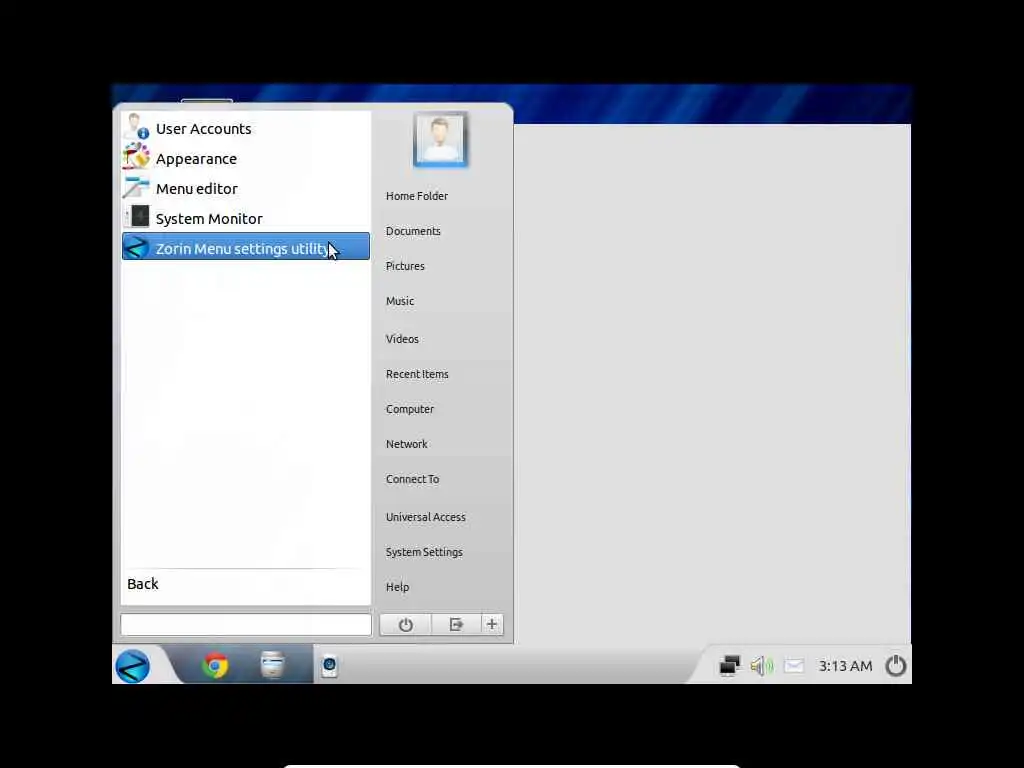The width and height of the screenshot is (1024, 768).
Task: Open Pictures folder link
Action: click(x=405, y=266)
